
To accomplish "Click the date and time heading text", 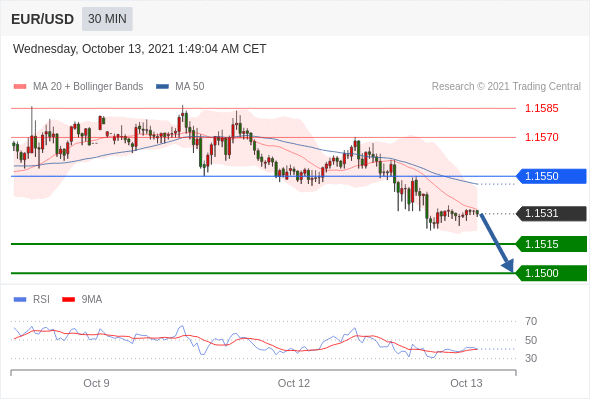I will (140, 49).
